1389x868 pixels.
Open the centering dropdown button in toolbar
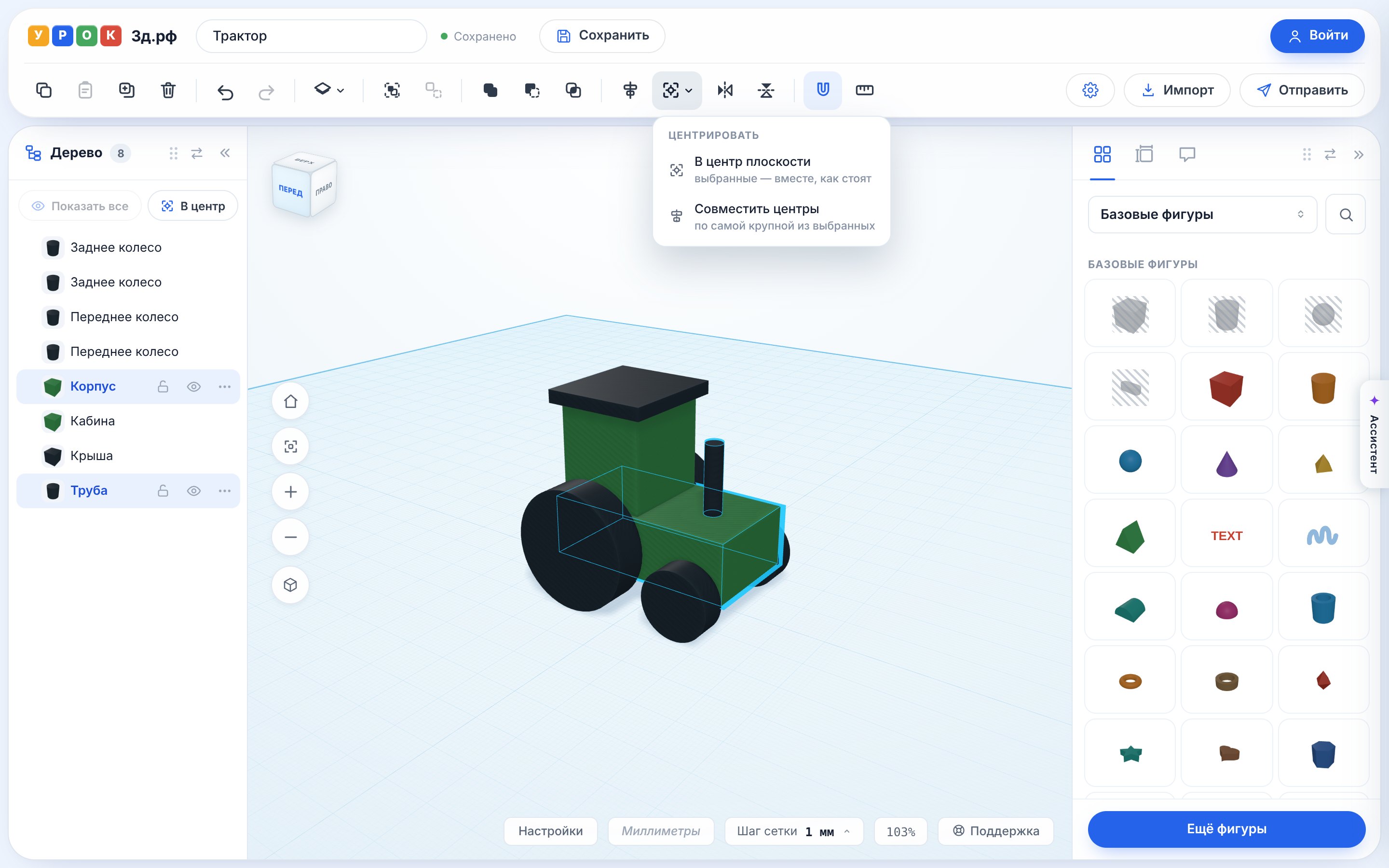[677, 90]
